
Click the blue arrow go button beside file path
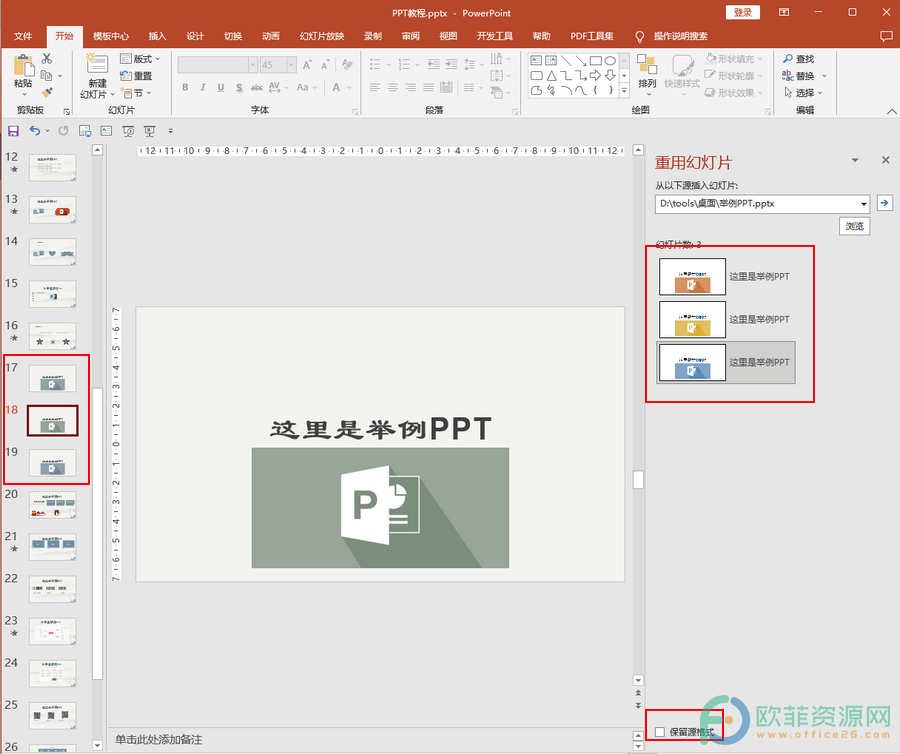885,203
